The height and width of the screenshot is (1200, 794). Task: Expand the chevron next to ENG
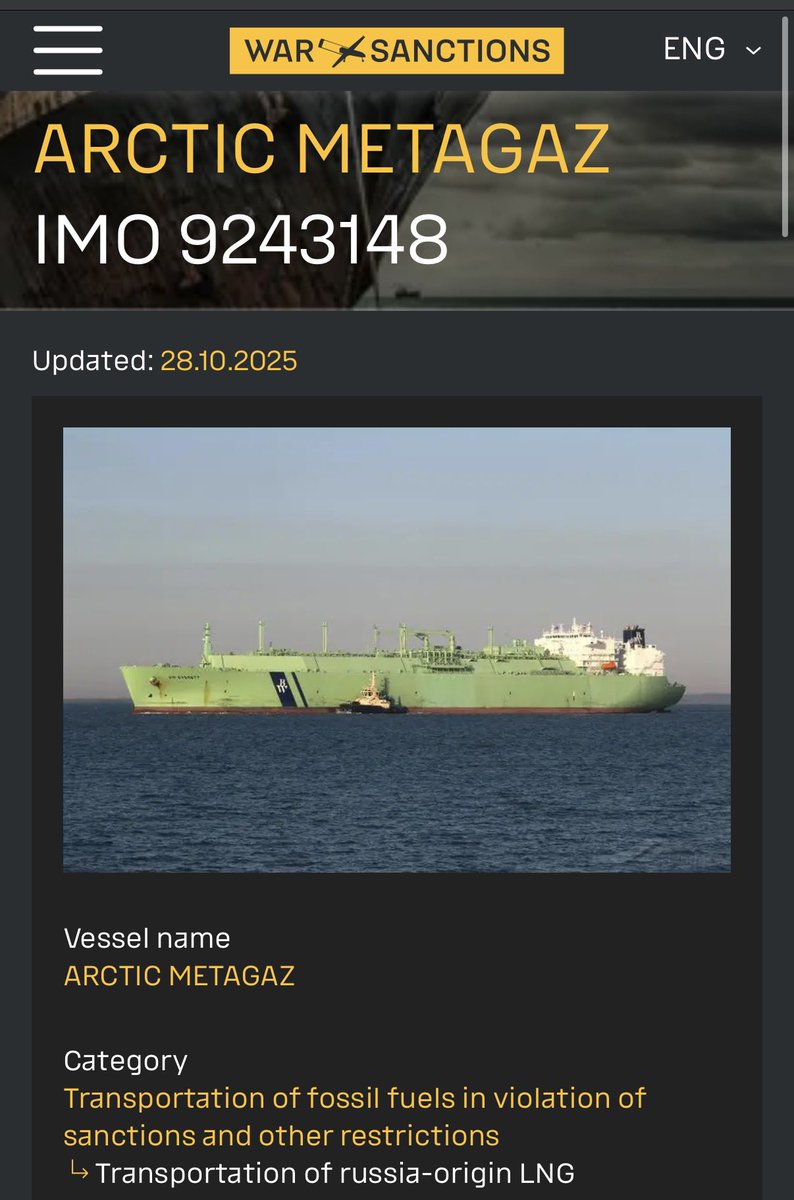753,50
